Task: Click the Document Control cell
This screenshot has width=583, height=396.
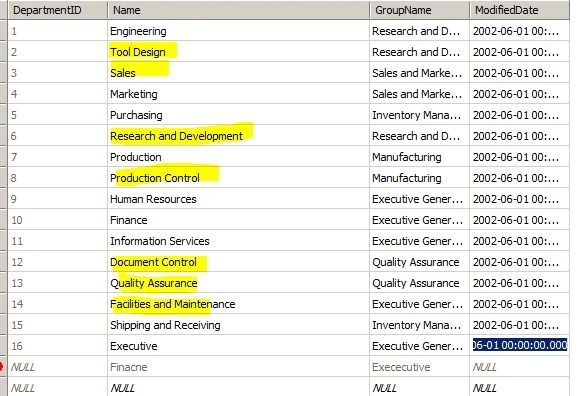Action: point(238,262)
